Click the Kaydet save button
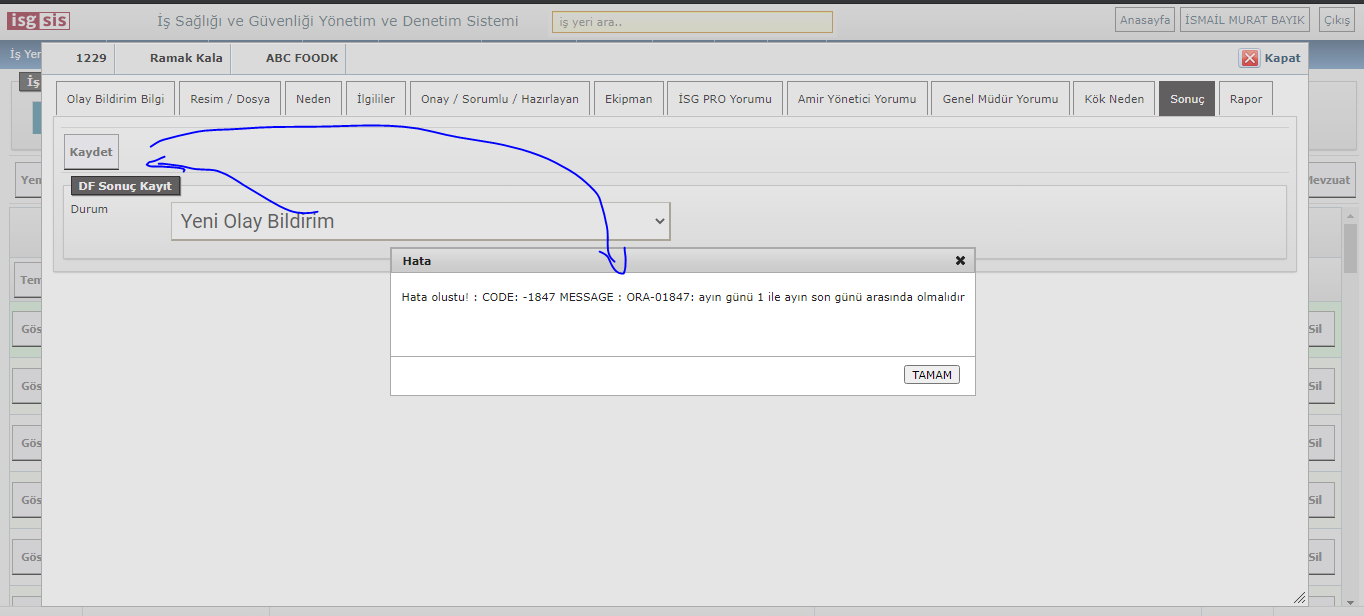The width and height of the screenshot is (1364, 616). click(x=91, y=152)
